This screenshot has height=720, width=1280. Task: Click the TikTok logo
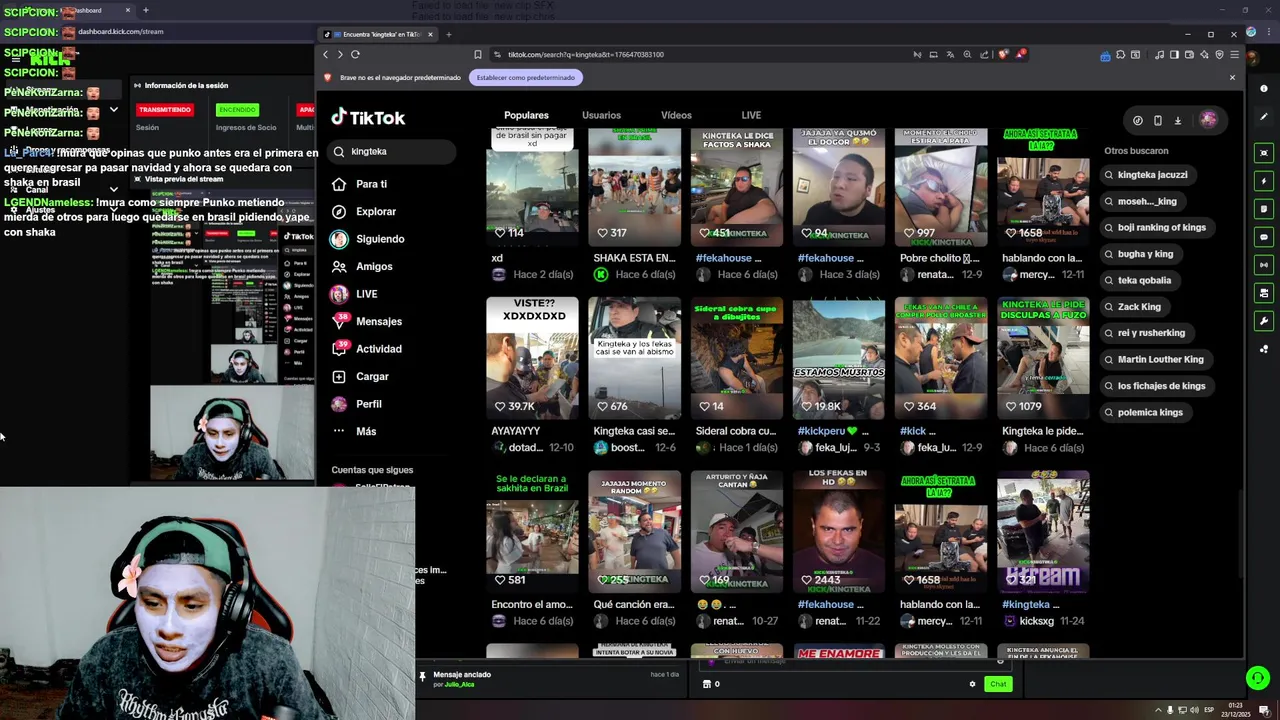(x=368, y=117)
